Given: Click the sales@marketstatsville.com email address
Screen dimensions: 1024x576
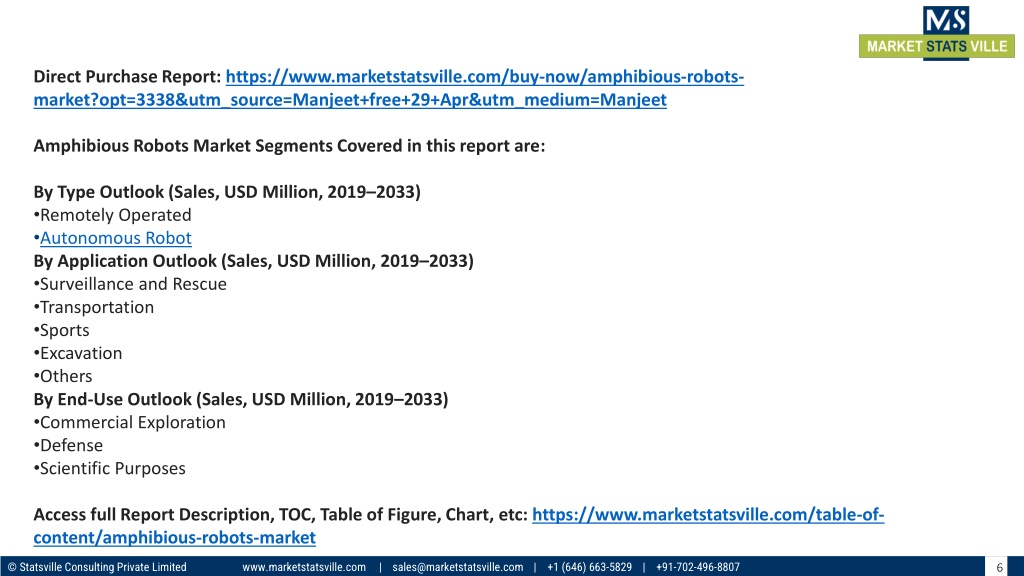Looking at the screenshot, I should [458, 567].
